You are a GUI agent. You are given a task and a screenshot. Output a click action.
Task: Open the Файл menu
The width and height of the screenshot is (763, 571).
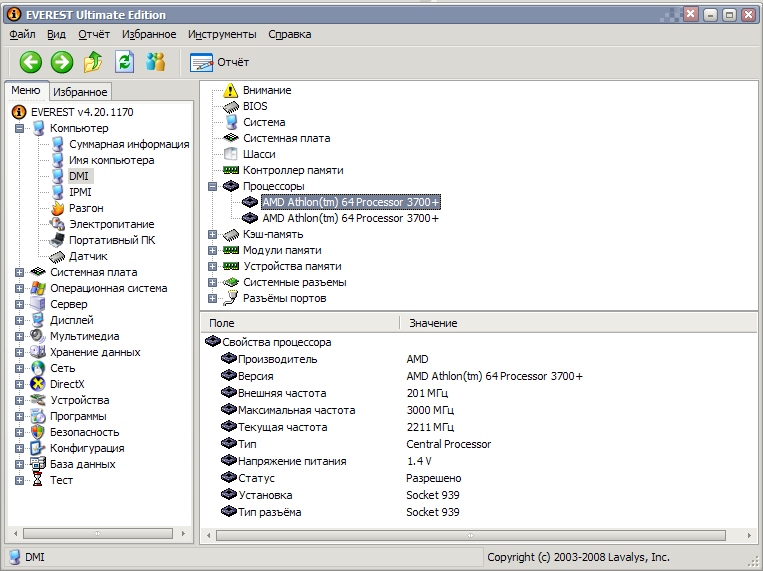click(22, 35)
